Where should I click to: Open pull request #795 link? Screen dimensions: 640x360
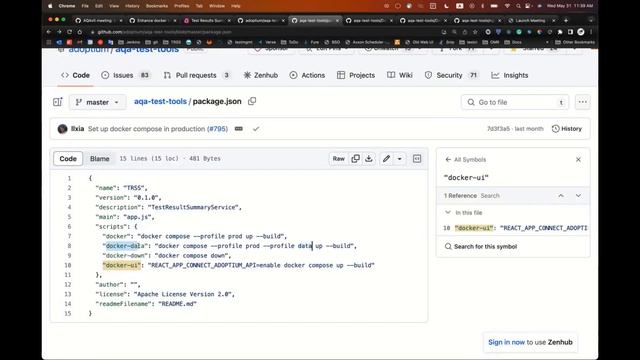(x=217, y=129)
